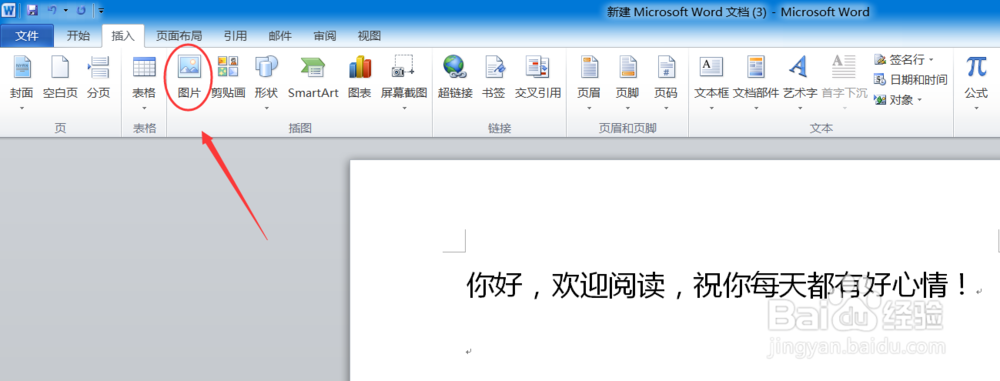The image size is (1000, 381).
Task: Switch to the 视图 tab
Action: (369, 36)
